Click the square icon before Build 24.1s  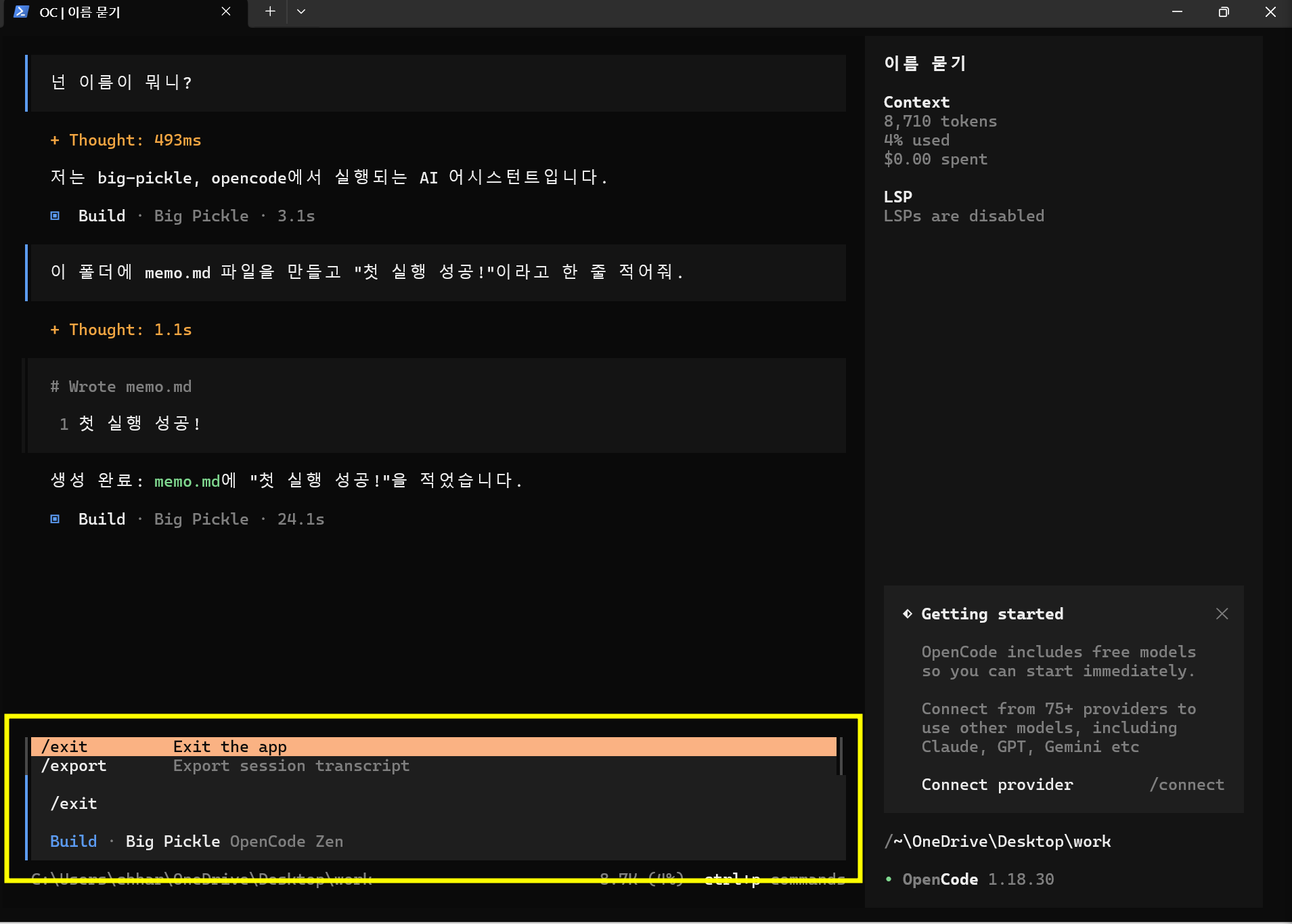[55, 519]
